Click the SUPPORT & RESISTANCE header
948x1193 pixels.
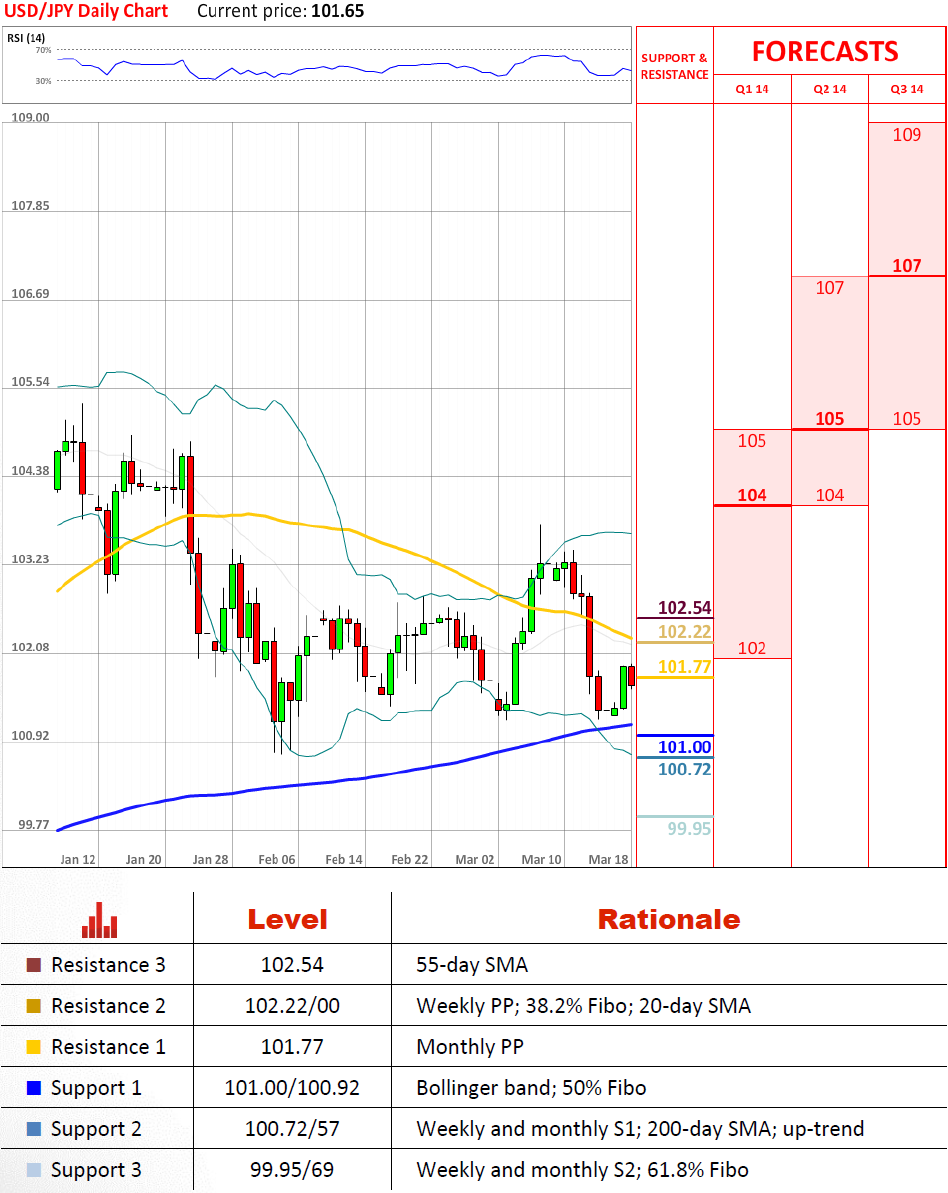click(x=674, y=66)
